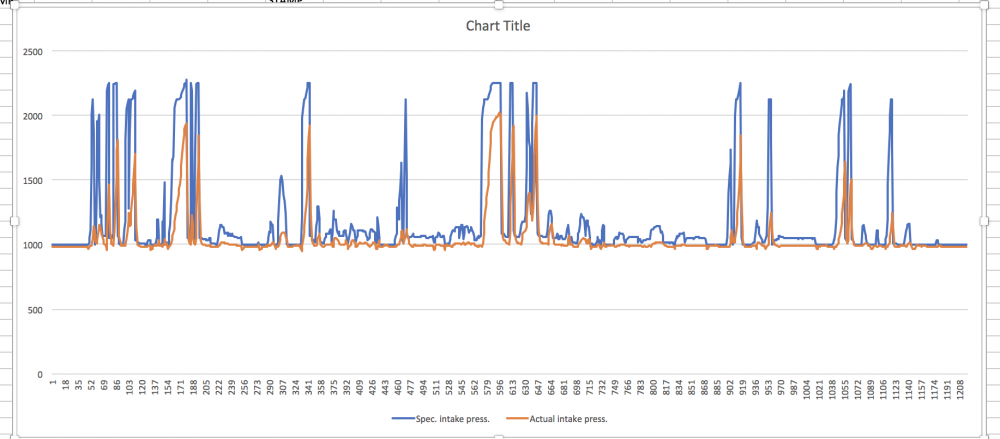Click the chart's left-middle resize handle
The image size is (1000, 439).
click(15, 221)
